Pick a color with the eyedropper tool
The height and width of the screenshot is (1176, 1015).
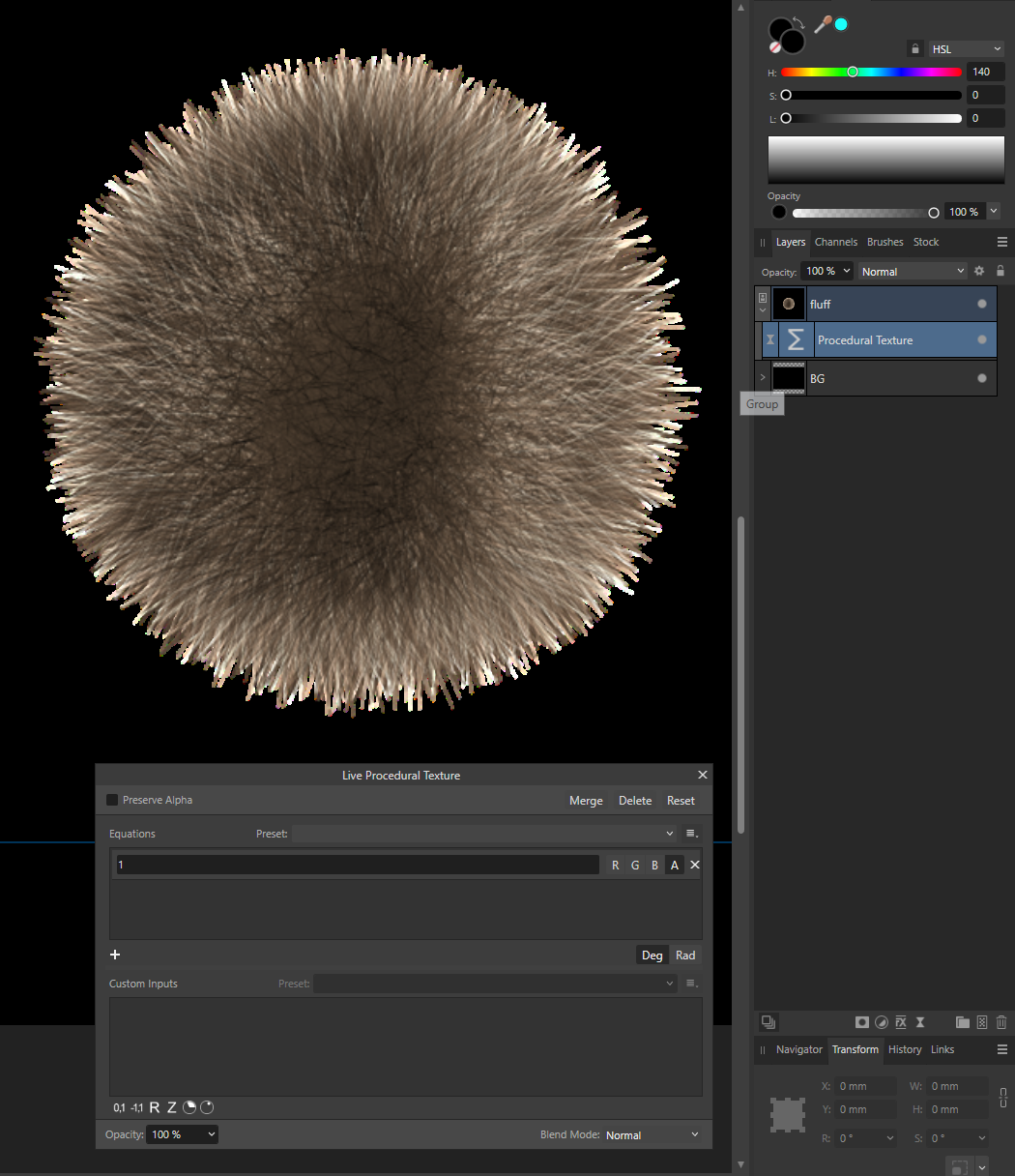click(823, 24)
